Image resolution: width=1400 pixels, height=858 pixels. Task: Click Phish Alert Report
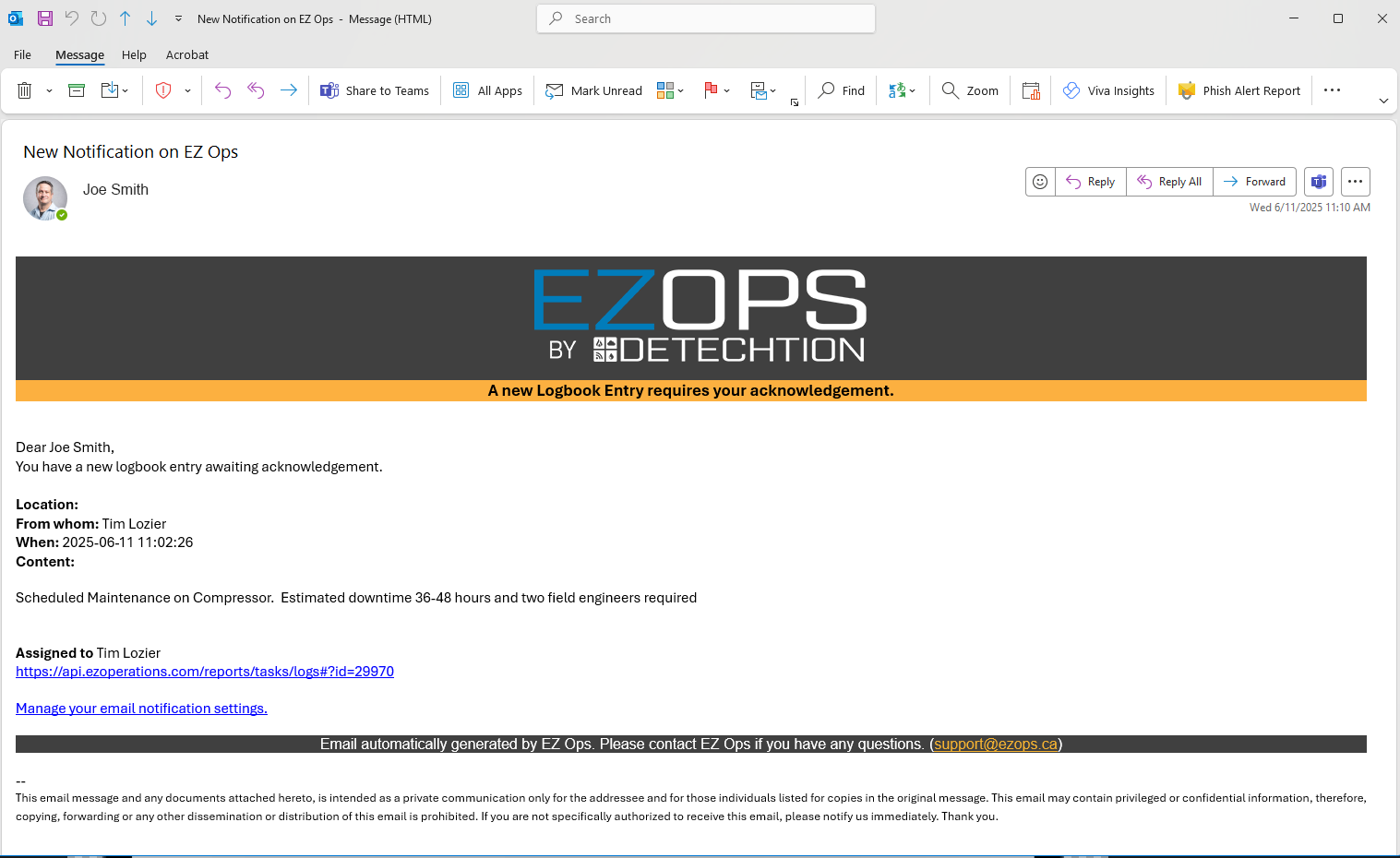(x=1239, y=90)
